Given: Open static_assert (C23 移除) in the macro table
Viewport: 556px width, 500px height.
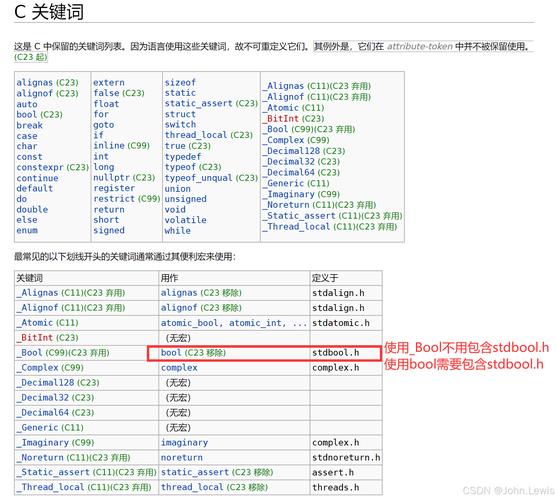Looking at the screenshot, I should (217, 472).
